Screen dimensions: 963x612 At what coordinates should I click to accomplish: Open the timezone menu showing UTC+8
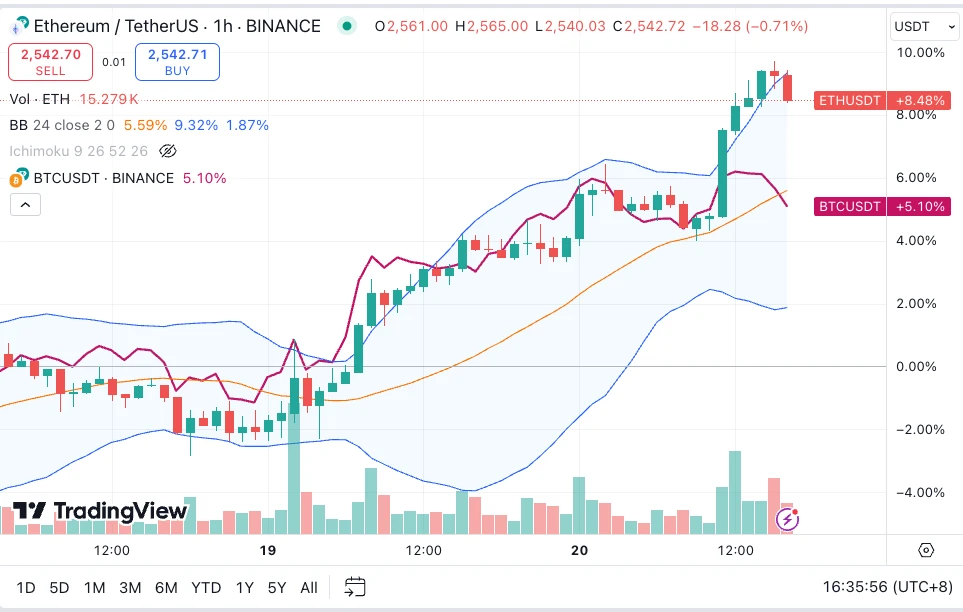887,587
